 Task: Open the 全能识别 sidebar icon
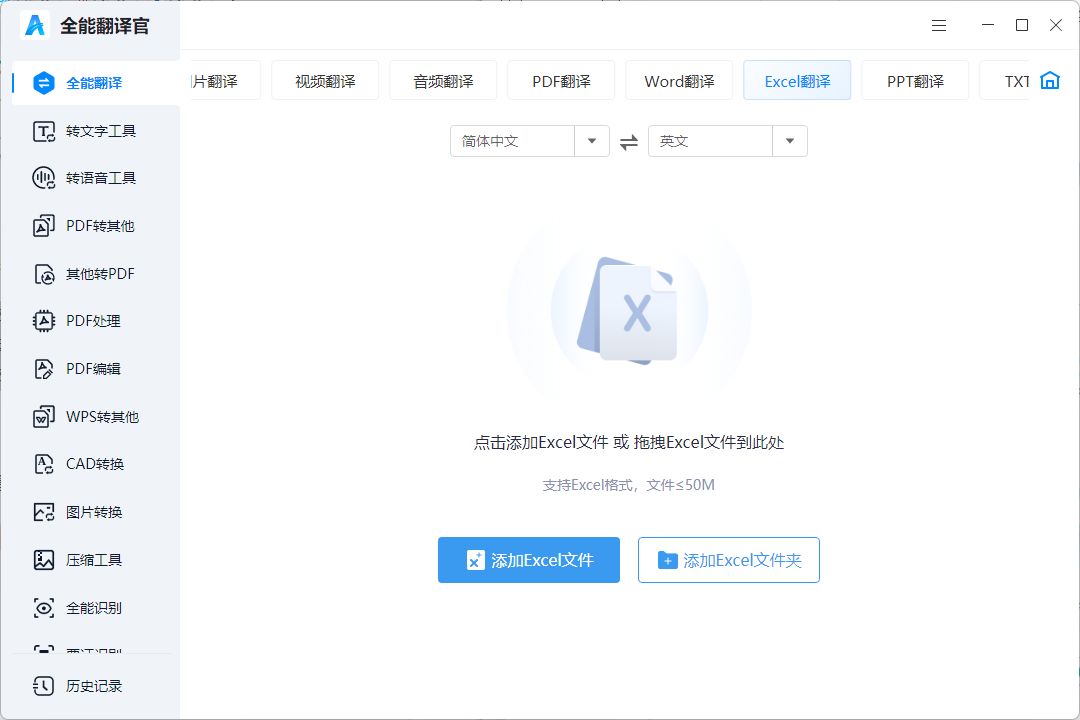(43, 608)
